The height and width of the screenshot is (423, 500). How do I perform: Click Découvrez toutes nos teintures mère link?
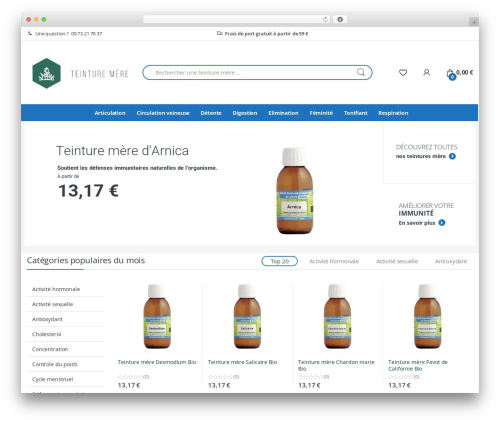(426, 151)
